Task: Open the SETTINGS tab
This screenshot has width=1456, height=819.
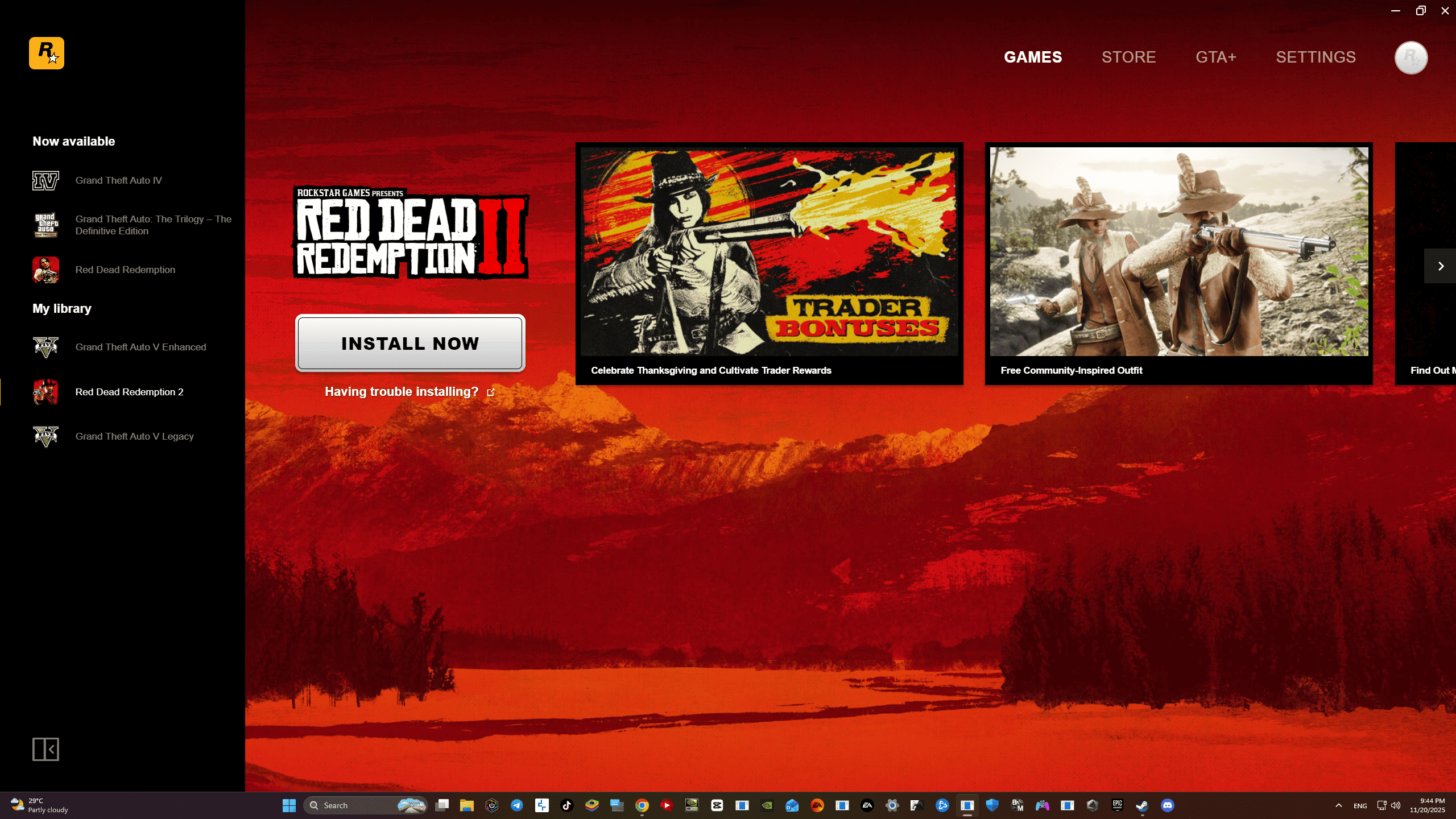Action: point(1316,57)
